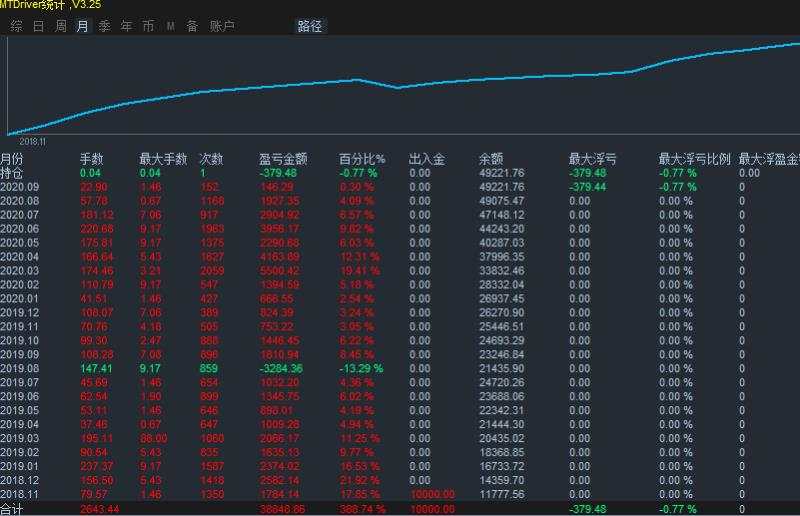800x516 pixels.
Task: Switch to the 年 yearly tab
Action: pyautogui.click(x=126, y=26)
